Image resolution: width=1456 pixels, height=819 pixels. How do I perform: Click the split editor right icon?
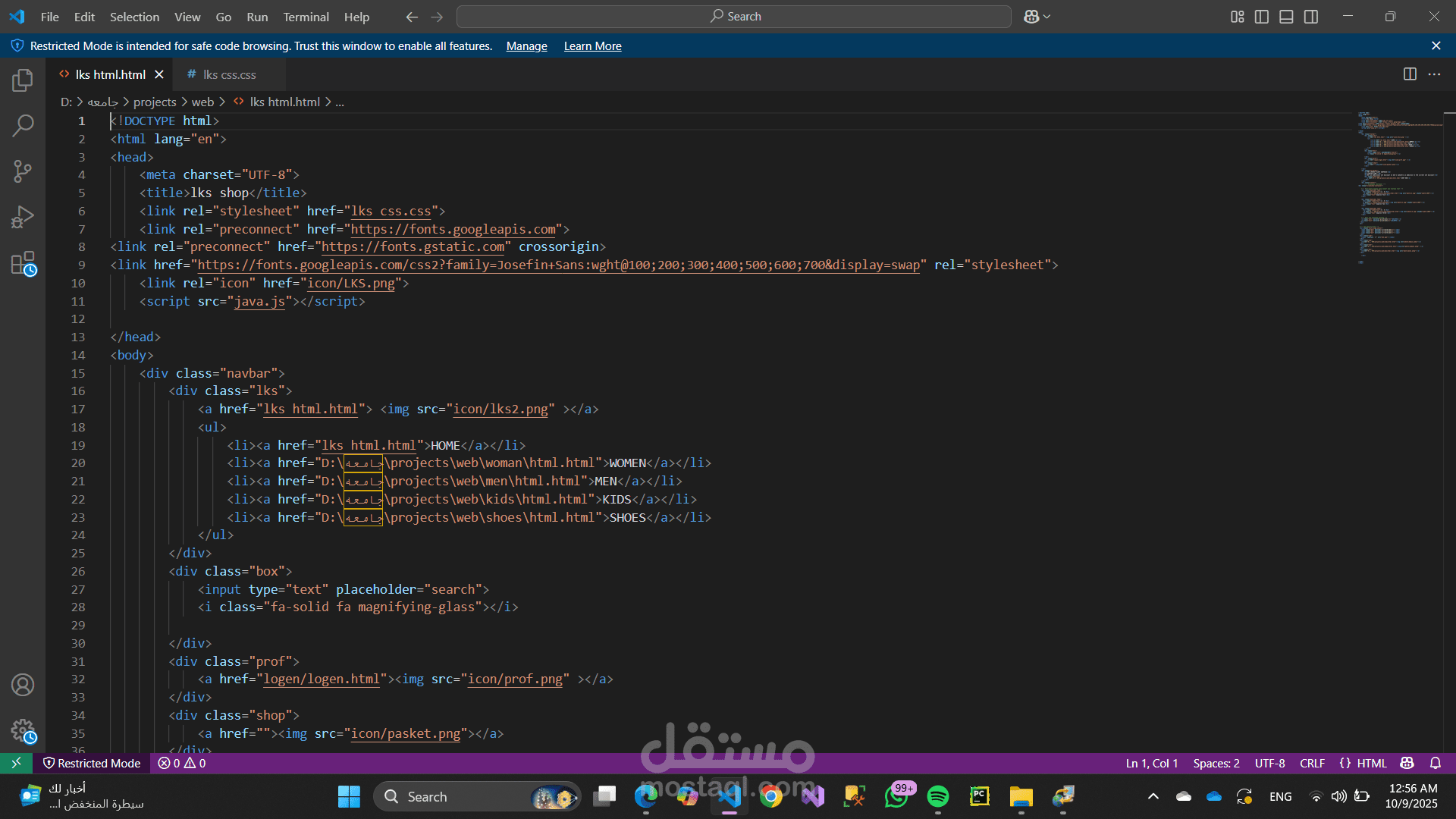[x=1410, y=74]
